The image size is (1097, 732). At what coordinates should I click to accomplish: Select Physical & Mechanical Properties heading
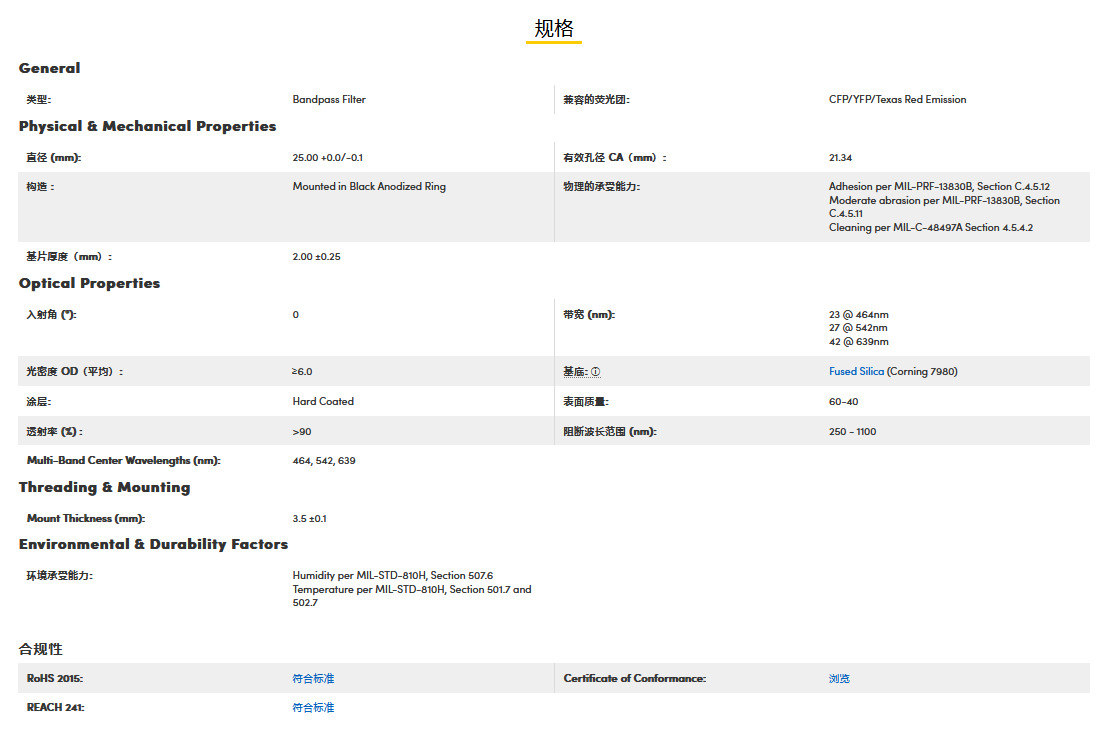point(147,126)
